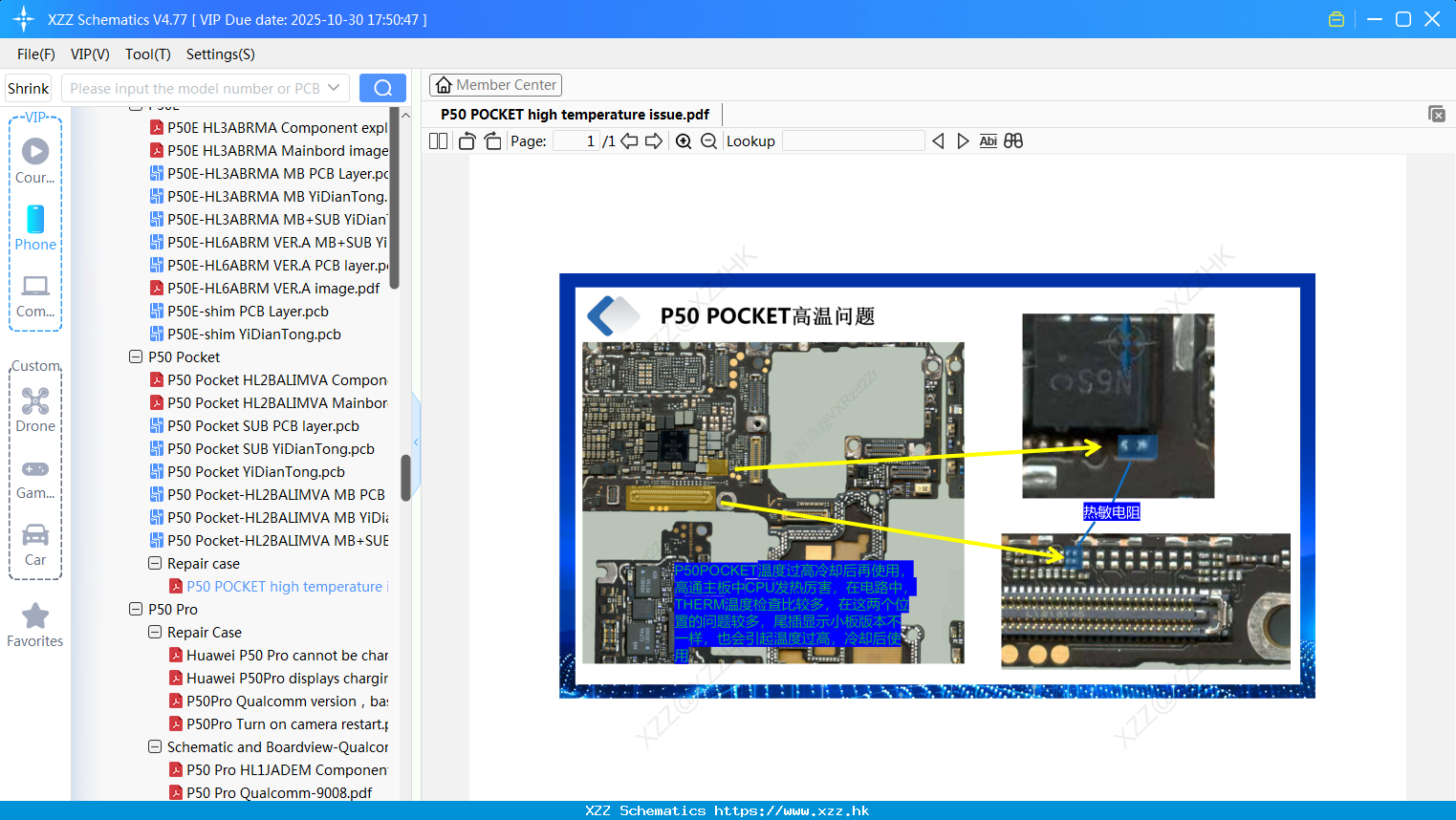Viewport: 1456px width, 820px height.
Task: Open P50E-shim YiDianTong.pcb
Action: 245,334
